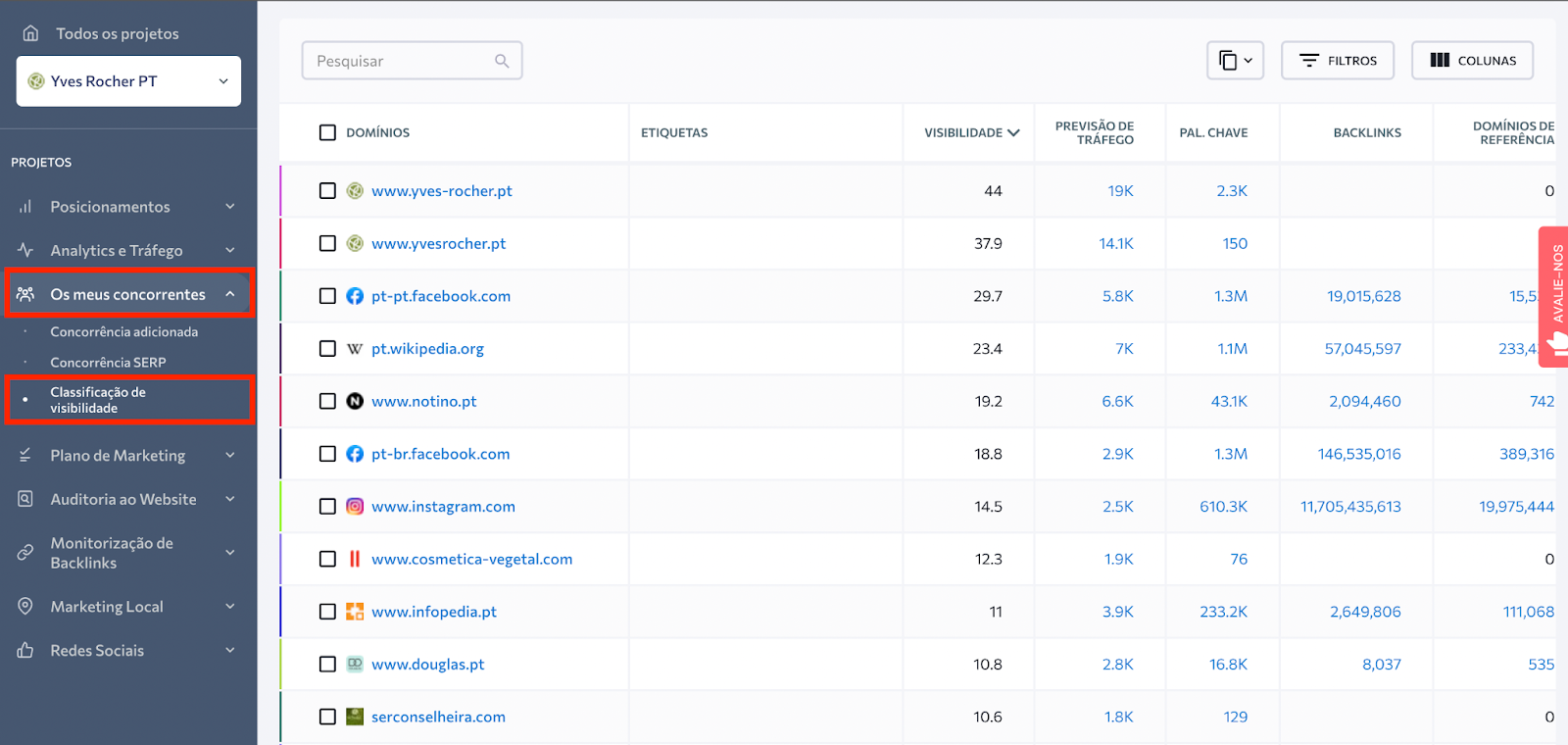The width and height of the screenshot is (1568, 745).
Task: Select the www.notino.pt row checkbox
Action: click(327, 401)
